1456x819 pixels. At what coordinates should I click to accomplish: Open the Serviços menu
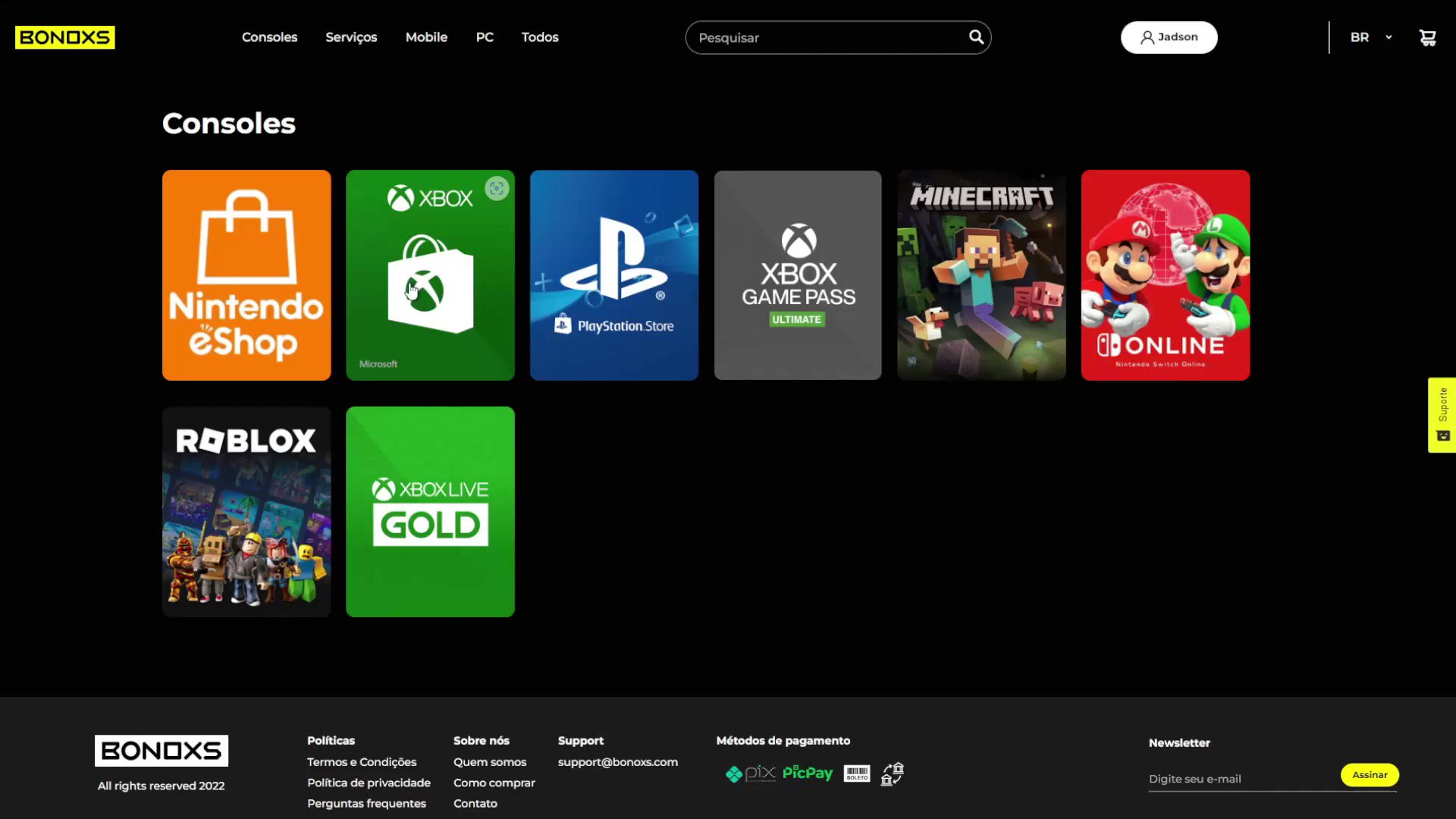(x=351, y=37)
